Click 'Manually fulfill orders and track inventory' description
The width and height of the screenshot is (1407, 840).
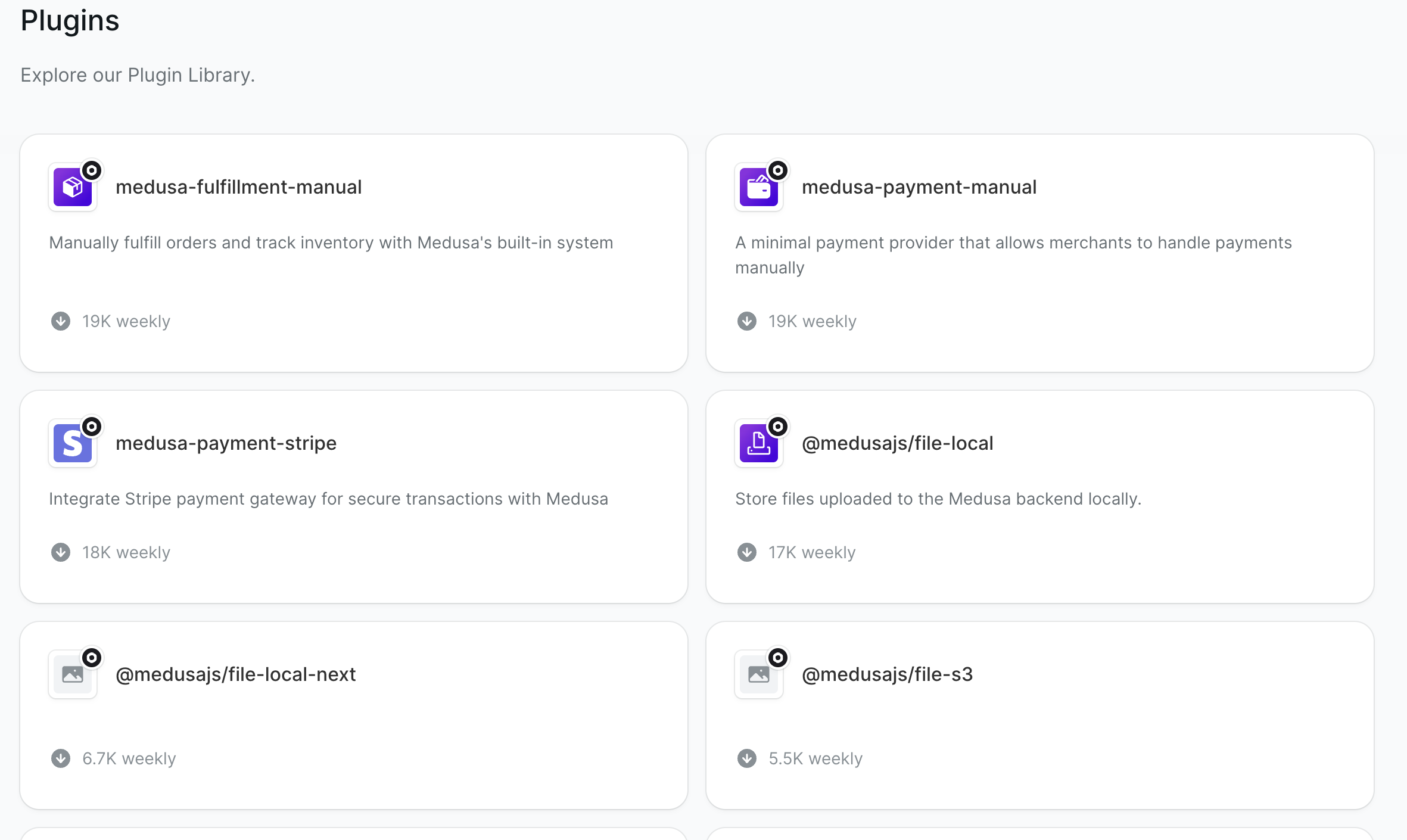pos(331,242)
